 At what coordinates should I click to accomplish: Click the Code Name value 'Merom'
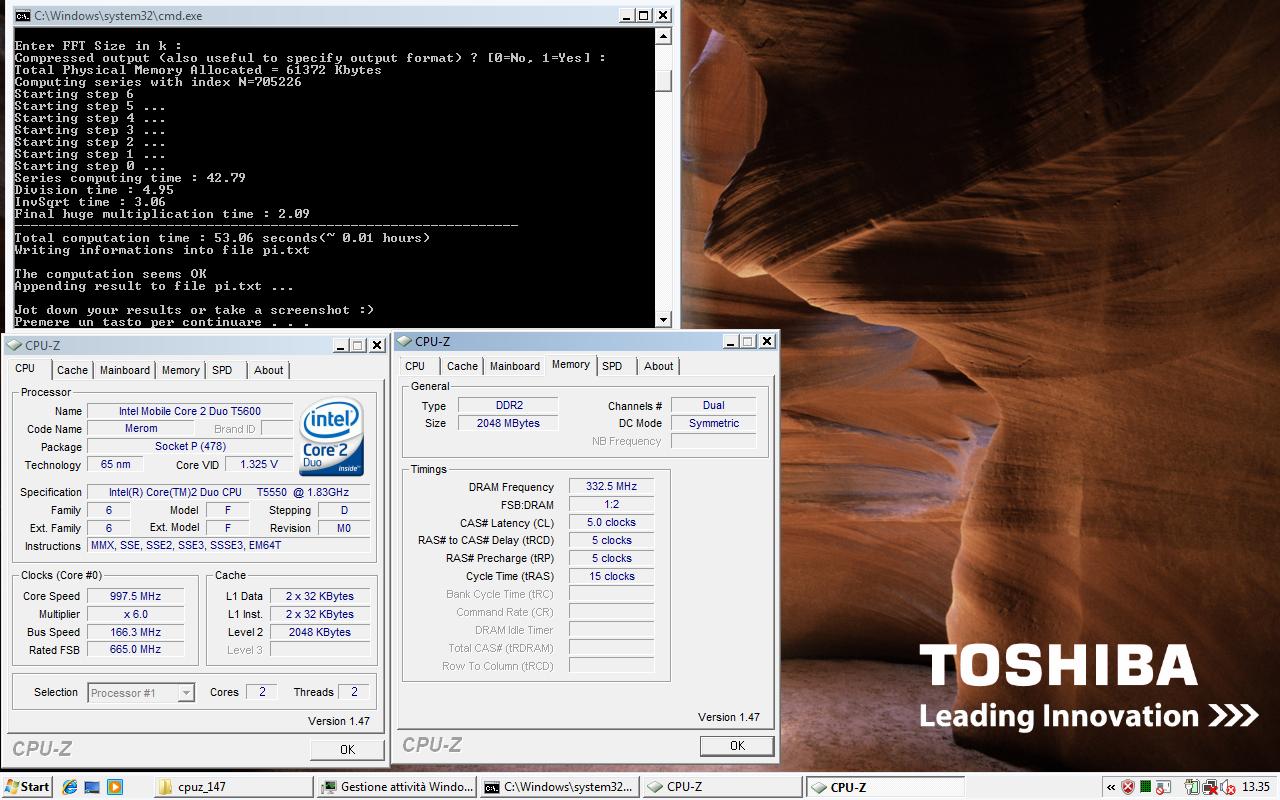(141, 429)
